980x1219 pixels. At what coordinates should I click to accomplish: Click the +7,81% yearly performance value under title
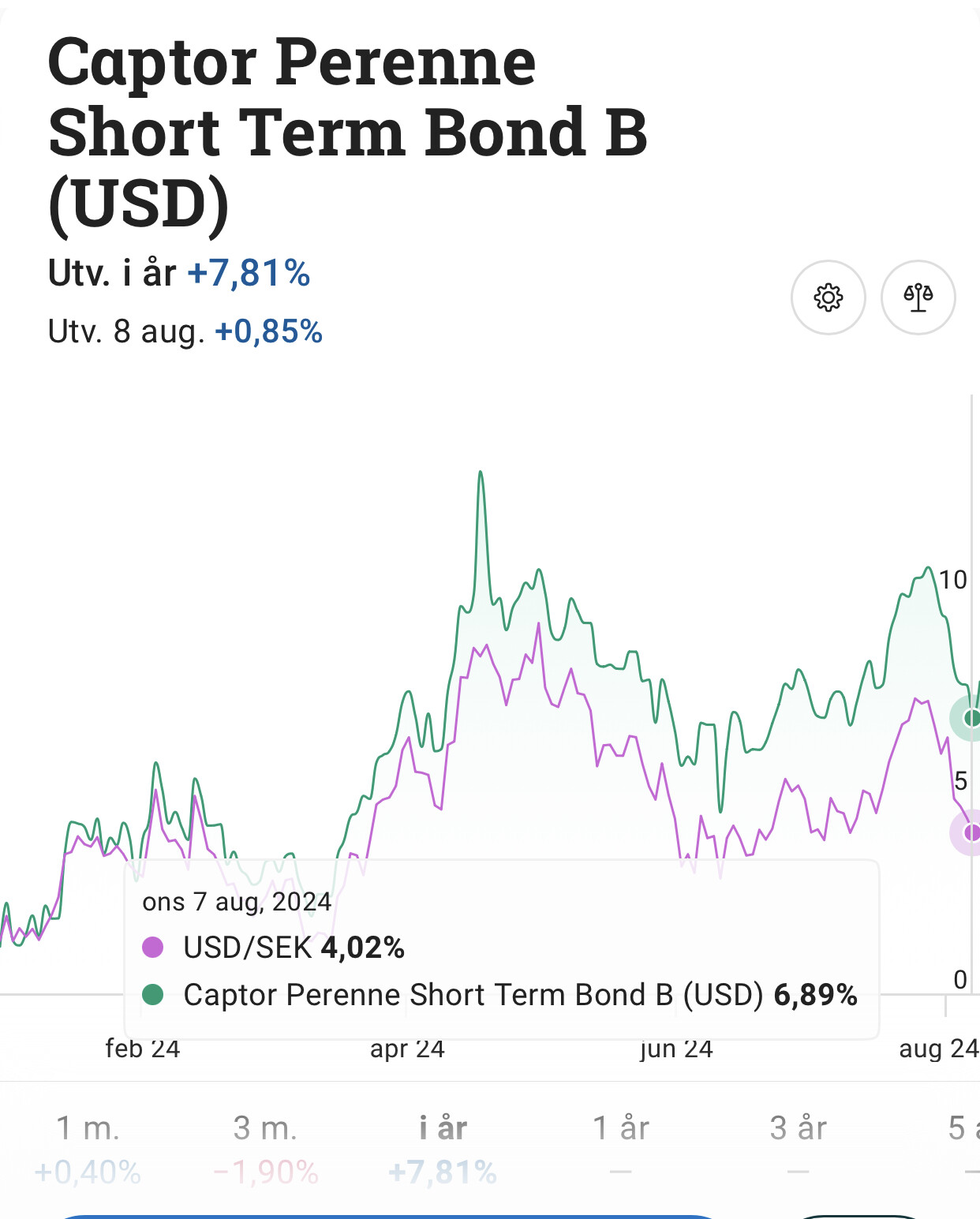point(249,273)
